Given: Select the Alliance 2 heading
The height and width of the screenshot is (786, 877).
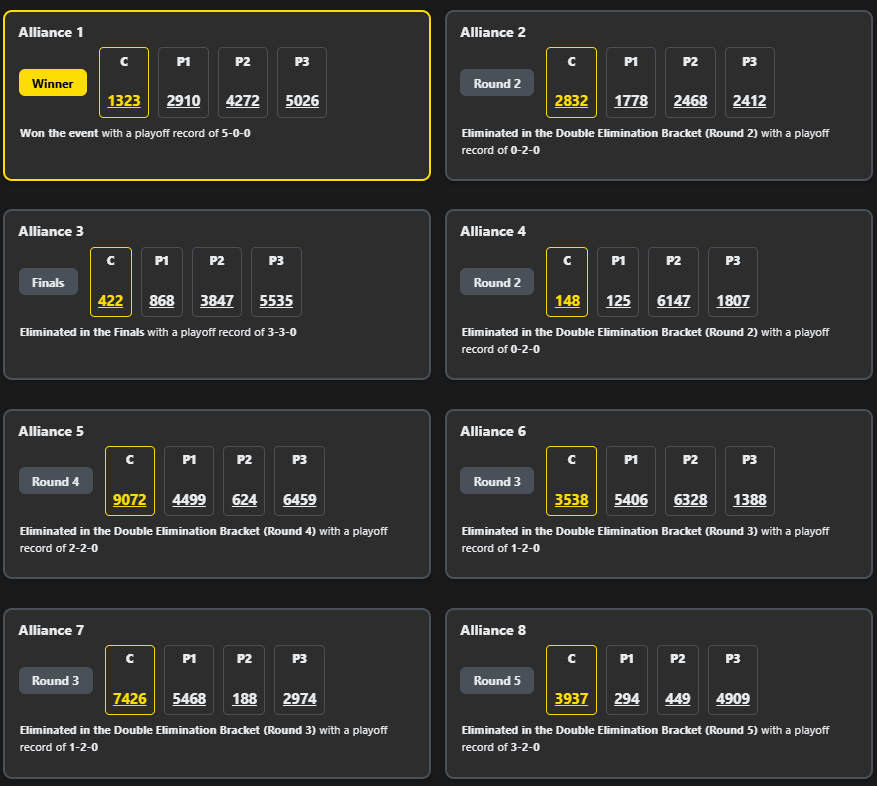Looking at the screenshot, I should 493,32.
